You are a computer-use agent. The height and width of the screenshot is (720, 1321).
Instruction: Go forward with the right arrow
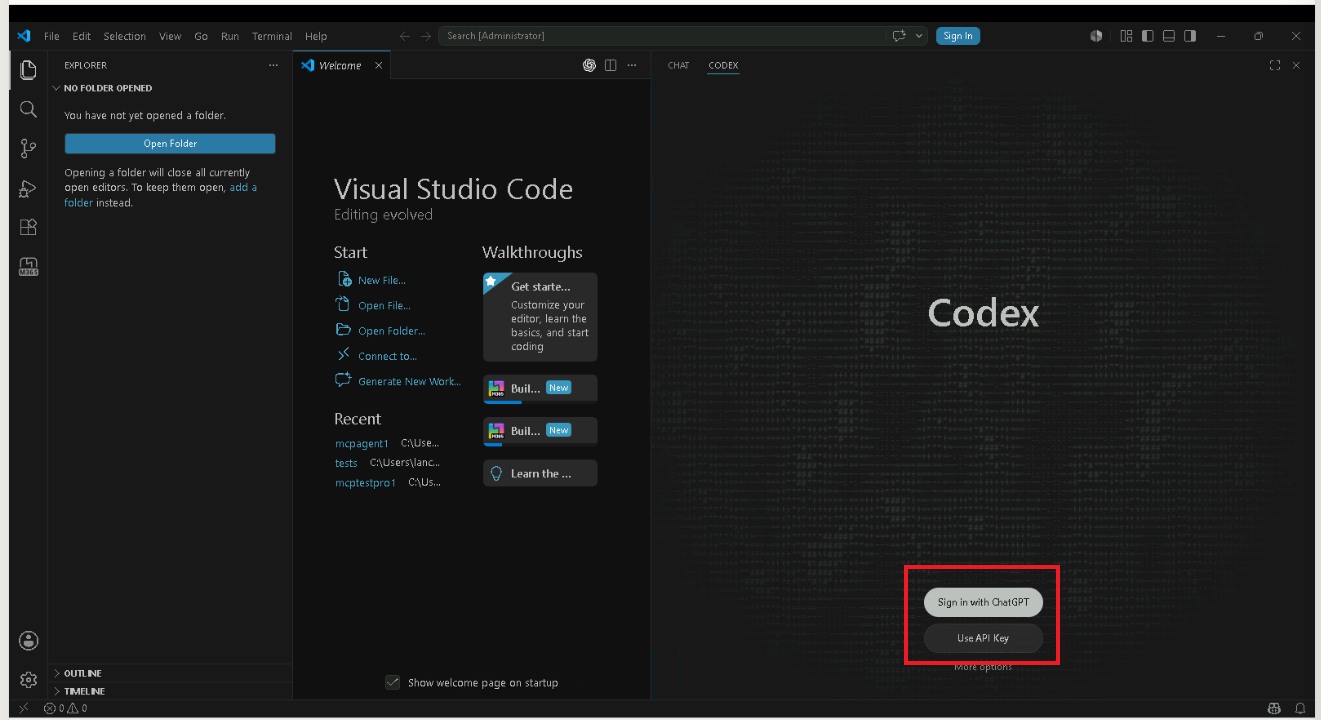pyautogui.click(x=426, y=36)
